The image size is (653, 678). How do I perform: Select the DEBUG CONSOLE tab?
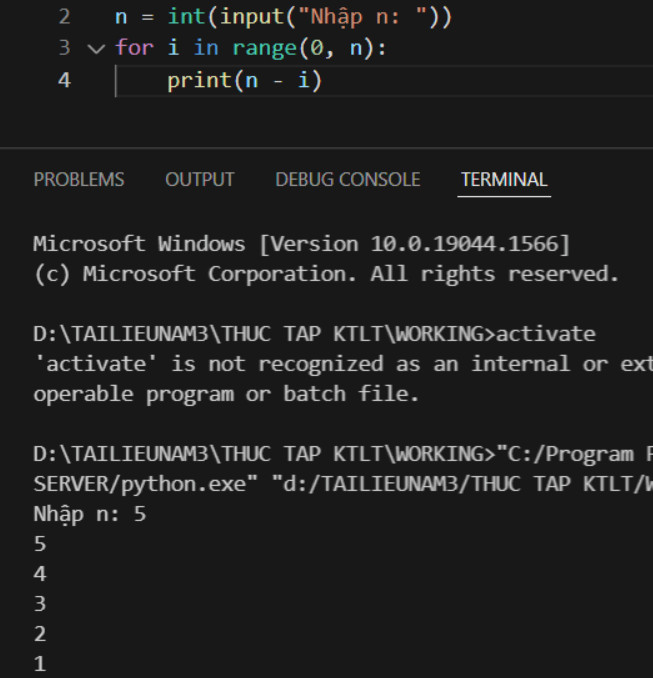click(x=348, y=179)
